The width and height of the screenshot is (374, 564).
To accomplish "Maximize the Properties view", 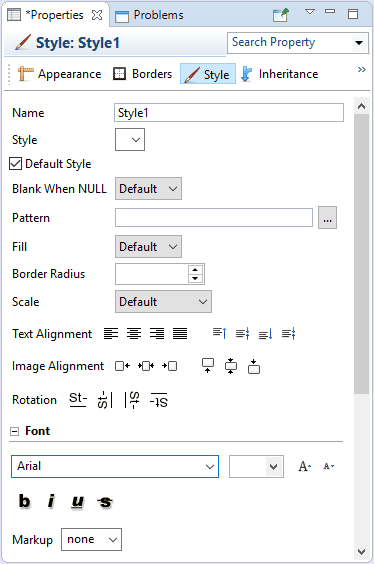I will pos(353,14).
